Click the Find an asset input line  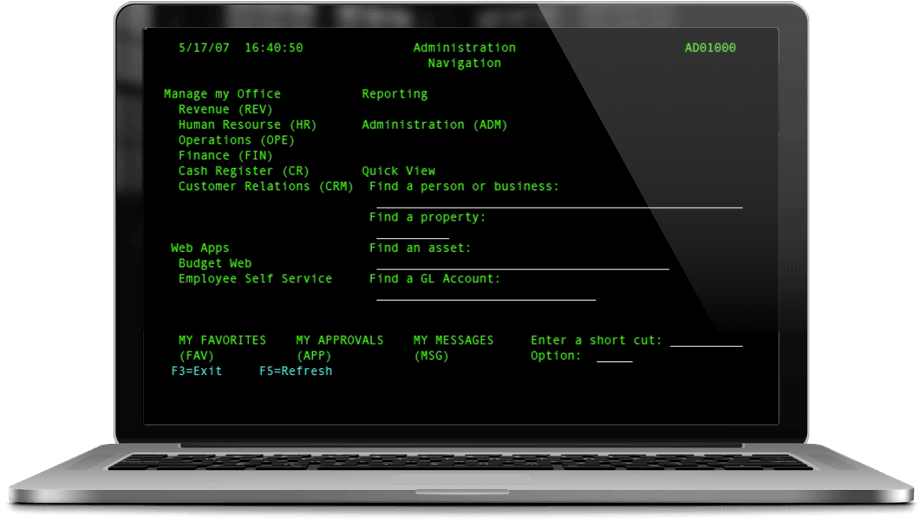pyautogui.click(x=522, y=264)
